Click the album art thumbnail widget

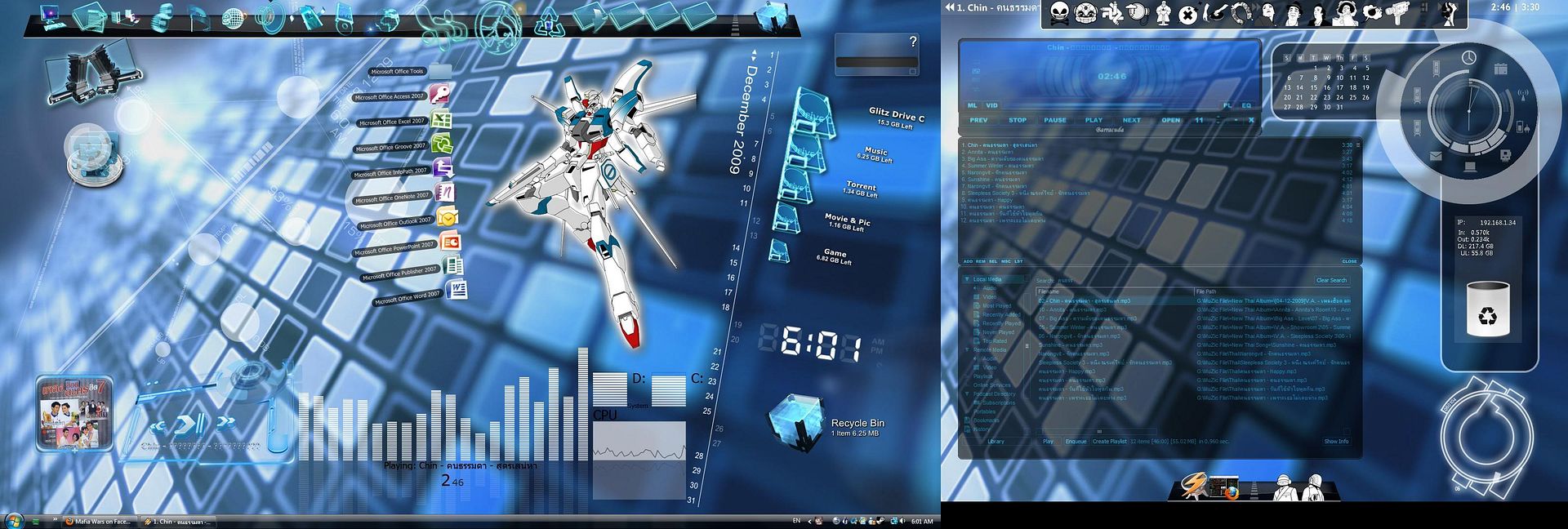point(74,413)
